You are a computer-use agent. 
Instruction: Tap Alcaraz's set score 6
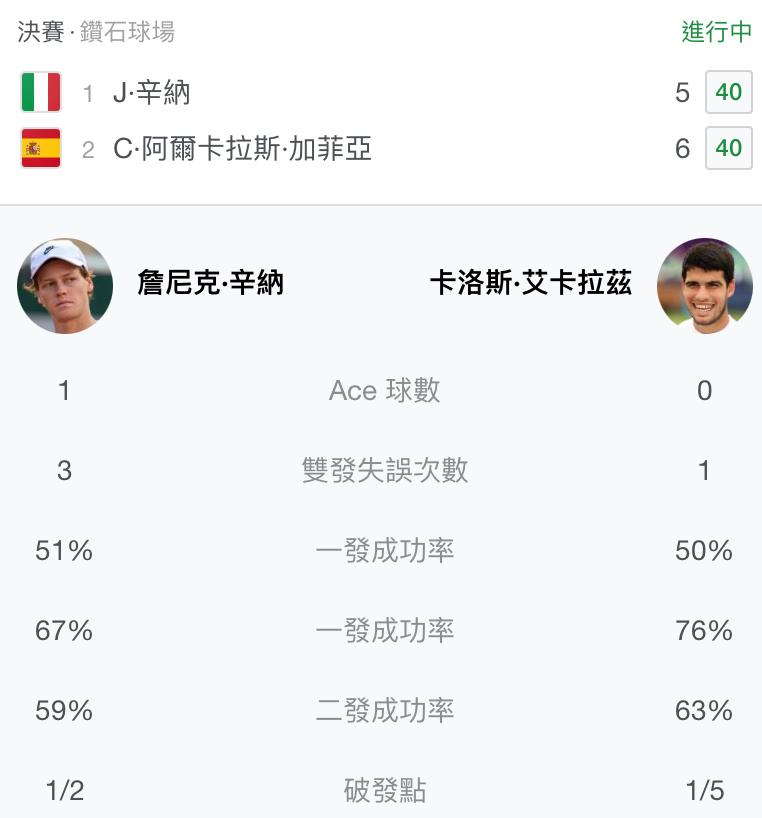coord(682,149)
